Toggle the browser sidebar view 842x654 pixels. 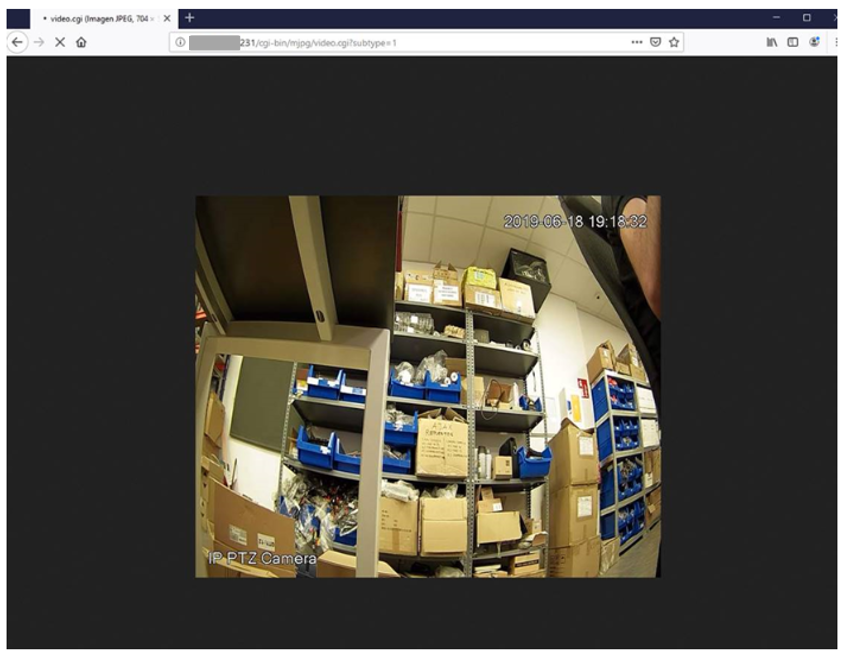point(793,42)
